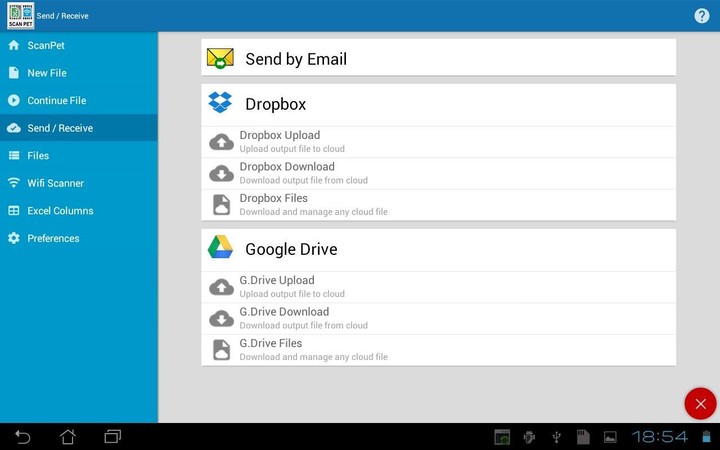
Task: Open Wifi Scanner option
Action: tap(55, 183)
